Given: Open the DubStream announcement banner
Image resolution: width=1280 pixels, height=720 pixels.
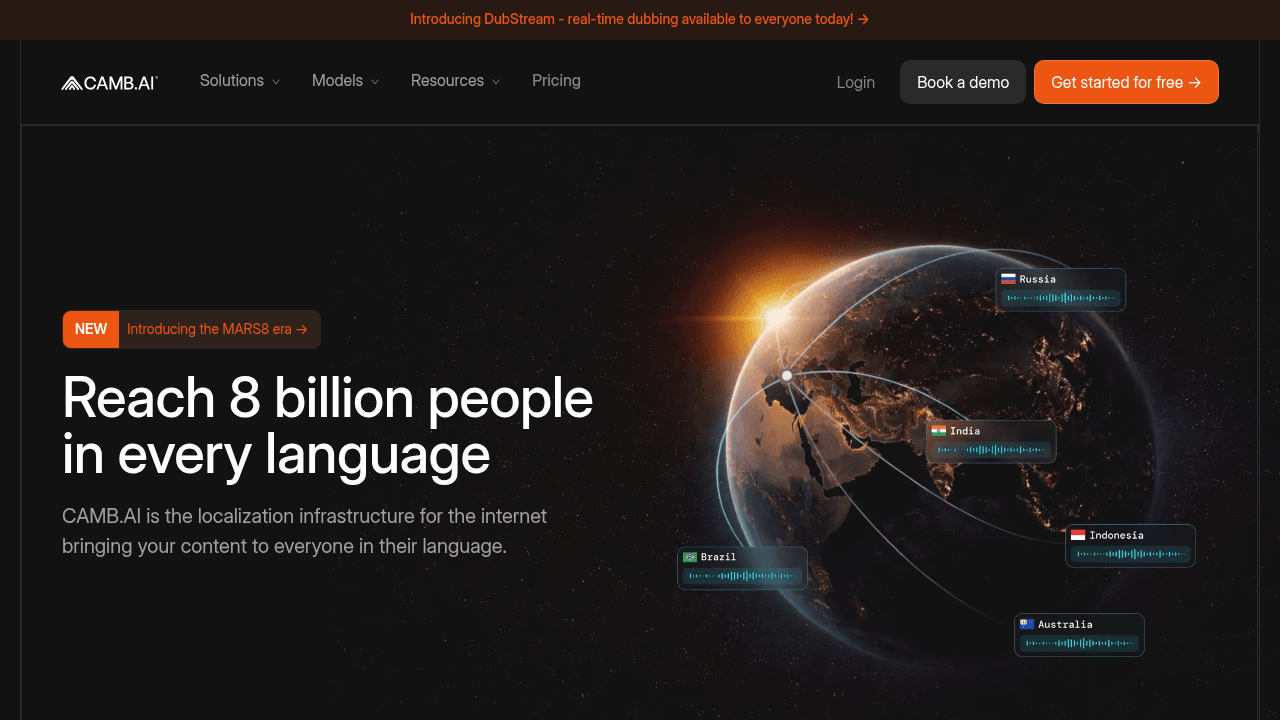Looking at the screenshot, I should click(640, 19).
